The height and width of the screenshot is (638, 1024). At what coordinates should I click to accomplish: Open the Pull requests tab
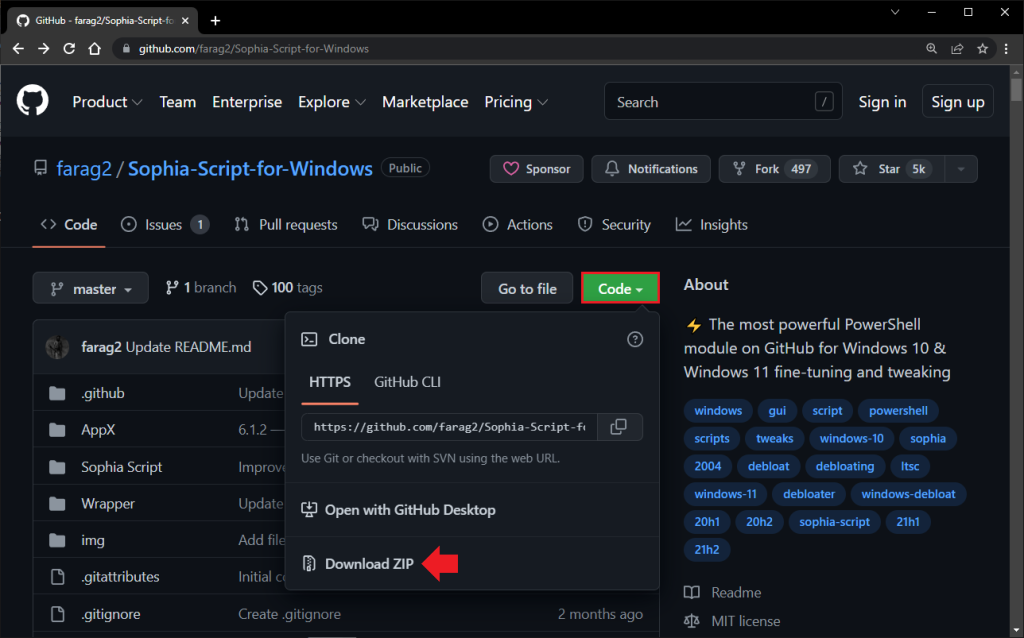286,225
